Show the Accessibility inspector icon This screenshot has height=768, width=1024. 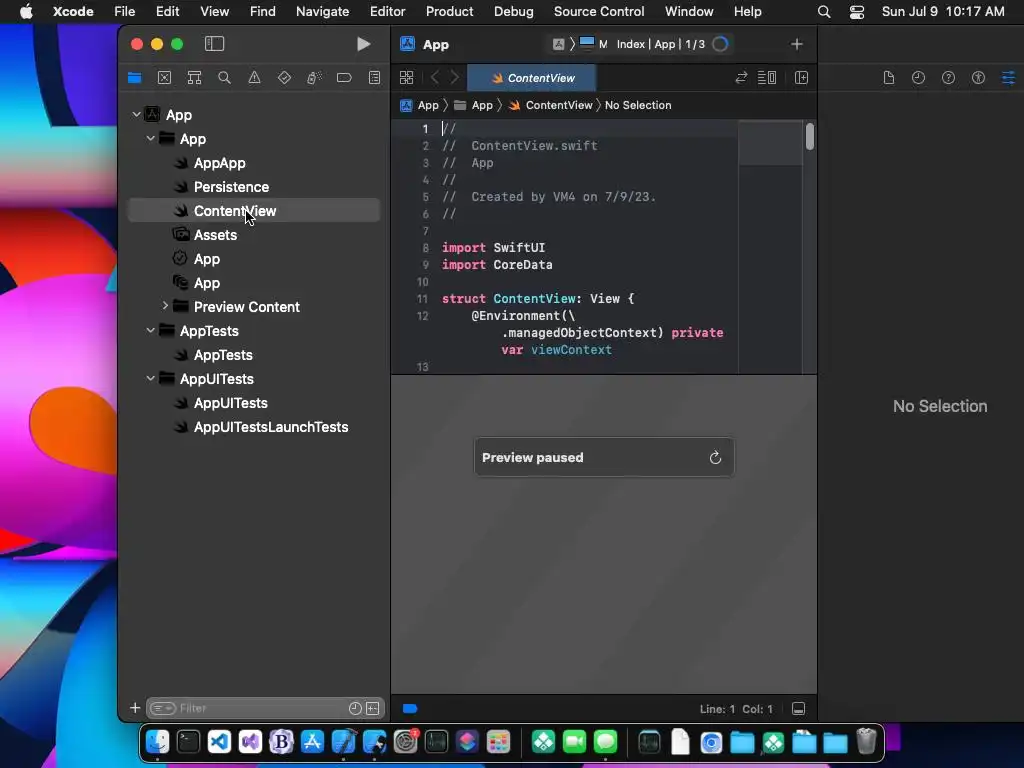[x=978, y=78]
